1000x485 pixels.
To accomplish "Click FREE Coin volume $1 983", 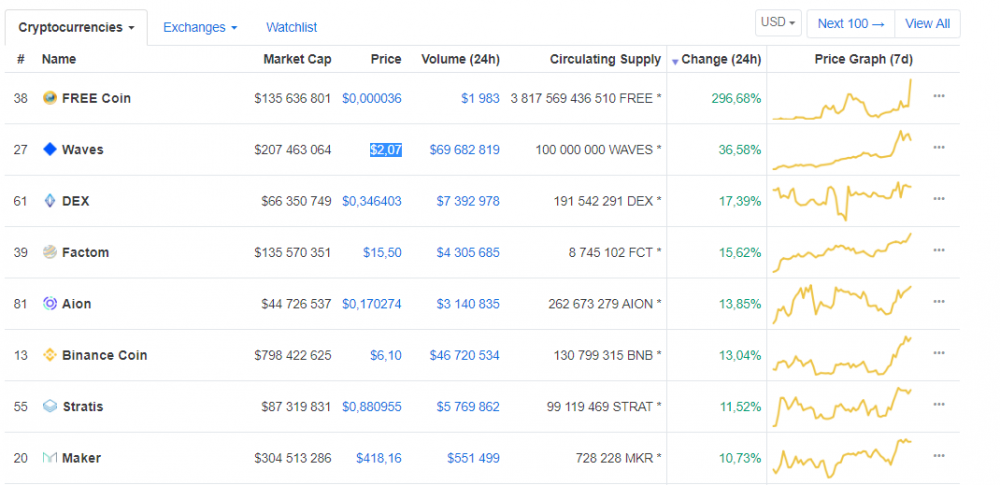I will click(x=480, y=98).
